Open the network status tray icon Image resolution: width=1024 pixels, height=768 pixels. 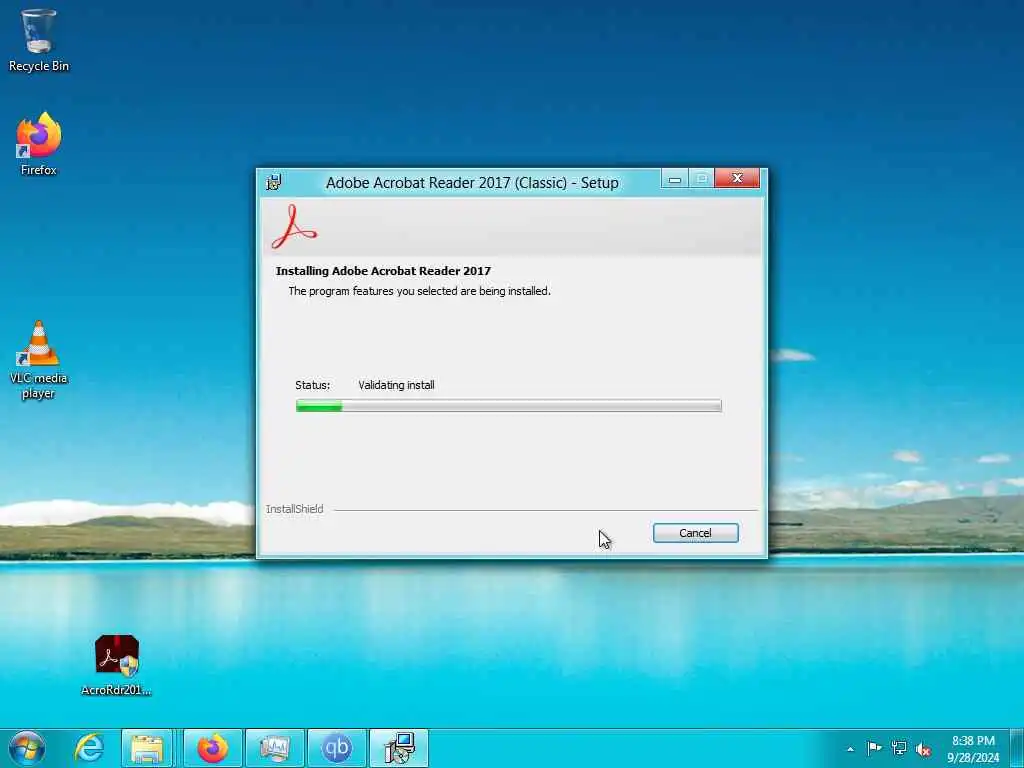899,748
